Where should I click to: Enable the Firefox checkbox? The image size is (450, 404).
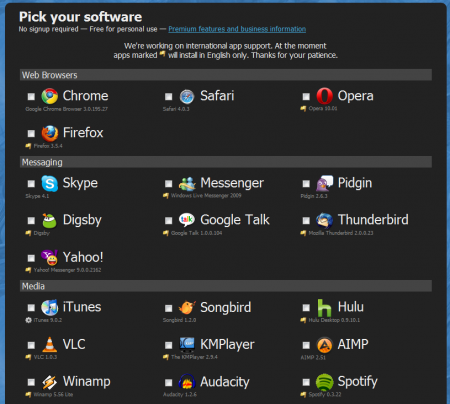point(31,134)
